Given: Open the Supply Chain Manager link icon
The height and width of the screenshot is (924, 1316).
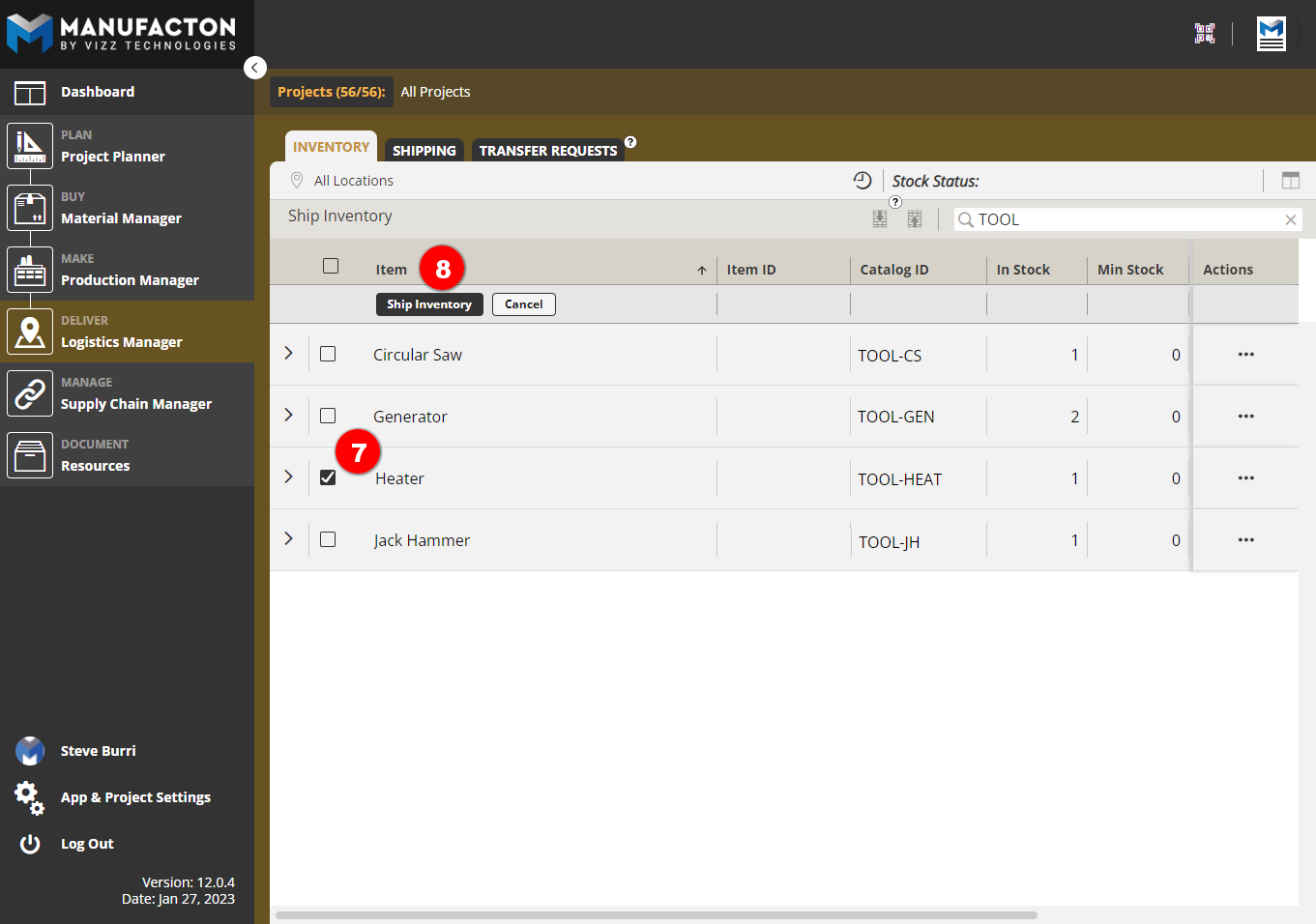Looking at the screenshot, I should [x=30, y=393].
